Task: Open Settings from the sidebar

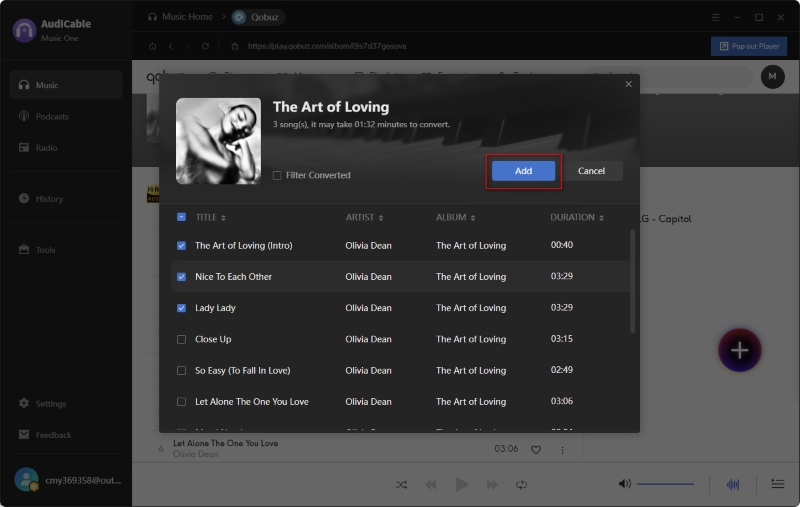Action: click(x=66, y=403)
